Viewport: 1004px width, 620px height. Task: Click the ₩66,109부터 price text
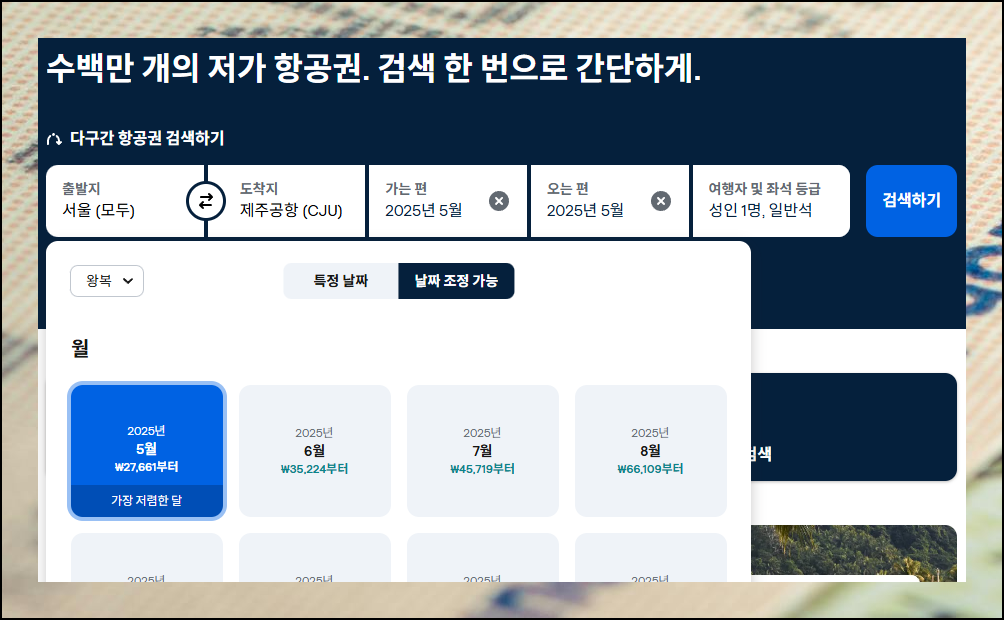[651, 469]
